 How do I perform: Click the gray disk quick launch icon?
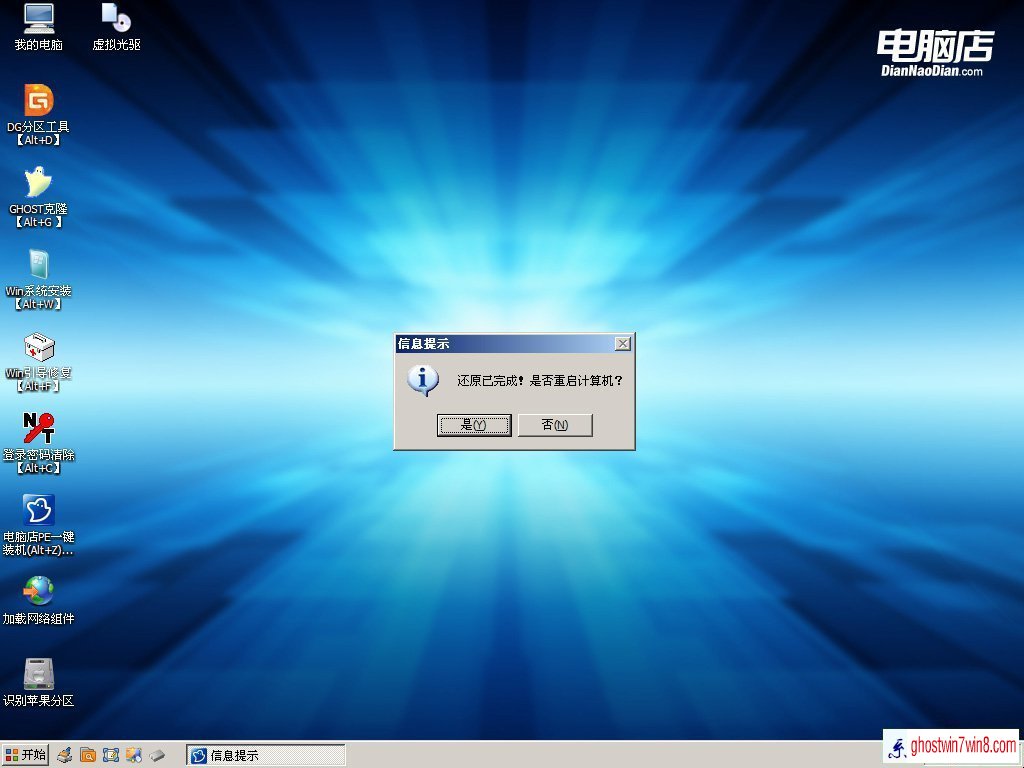(x=158, y=755)
